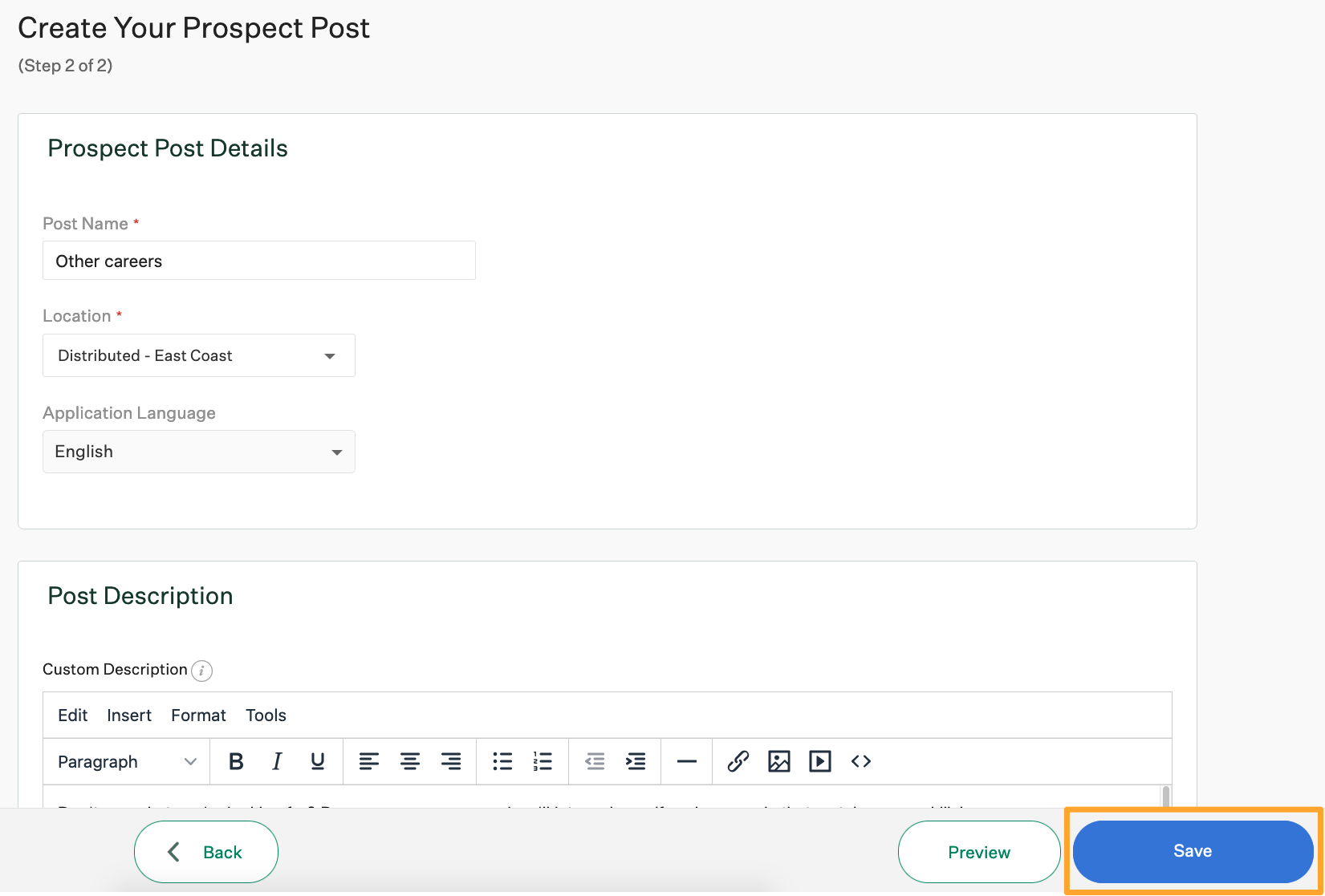Screen dimensions: 1325x896
Task: Apply underline formatting
Action: (317, 761)
